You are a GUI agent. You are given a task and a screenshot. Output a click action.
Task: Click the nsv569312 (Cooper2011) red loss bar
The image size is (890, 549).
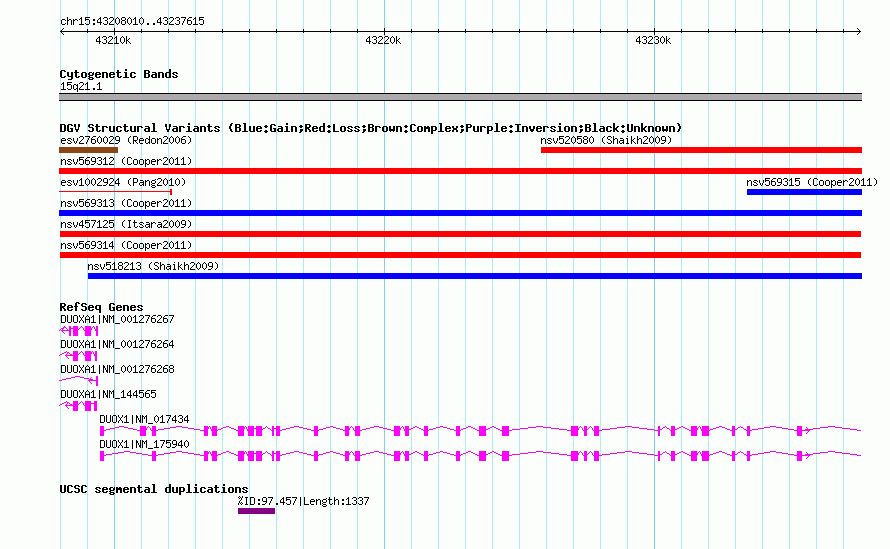[460, 171]
